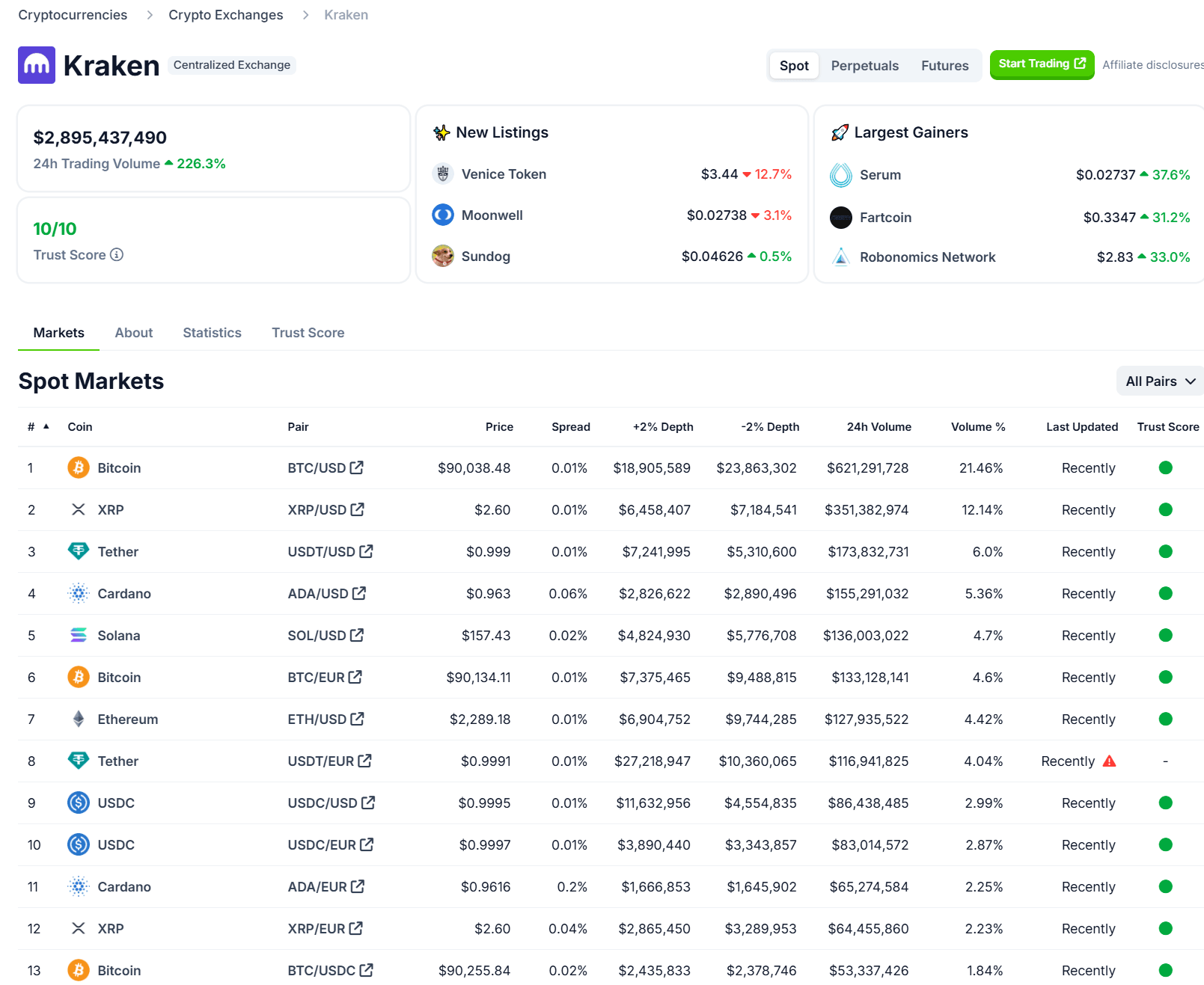Open the Ethereum coin link
This screenshot has height=985, width=1204.
[x=128, y=719]
